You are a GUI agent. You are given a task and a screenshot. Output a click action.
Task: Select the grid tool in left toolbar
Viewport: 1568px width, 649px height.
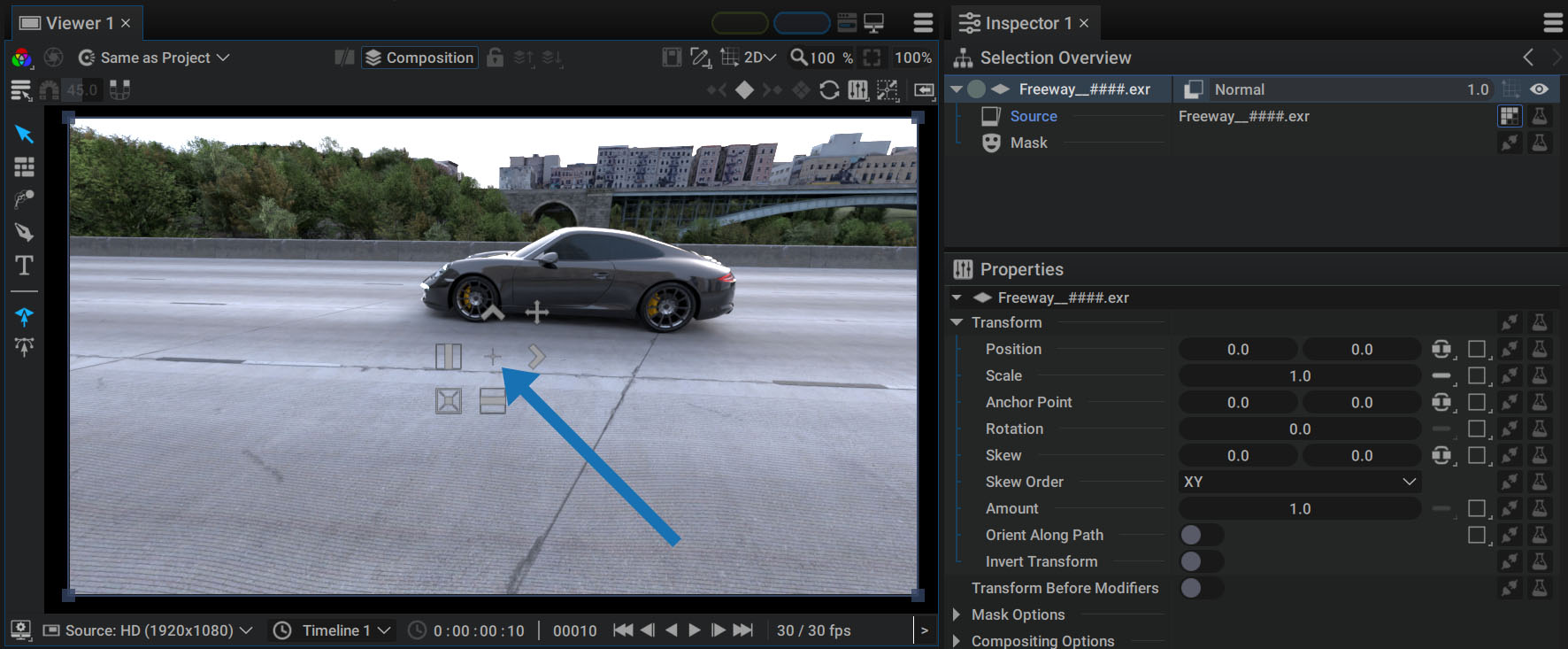(24, 166)
